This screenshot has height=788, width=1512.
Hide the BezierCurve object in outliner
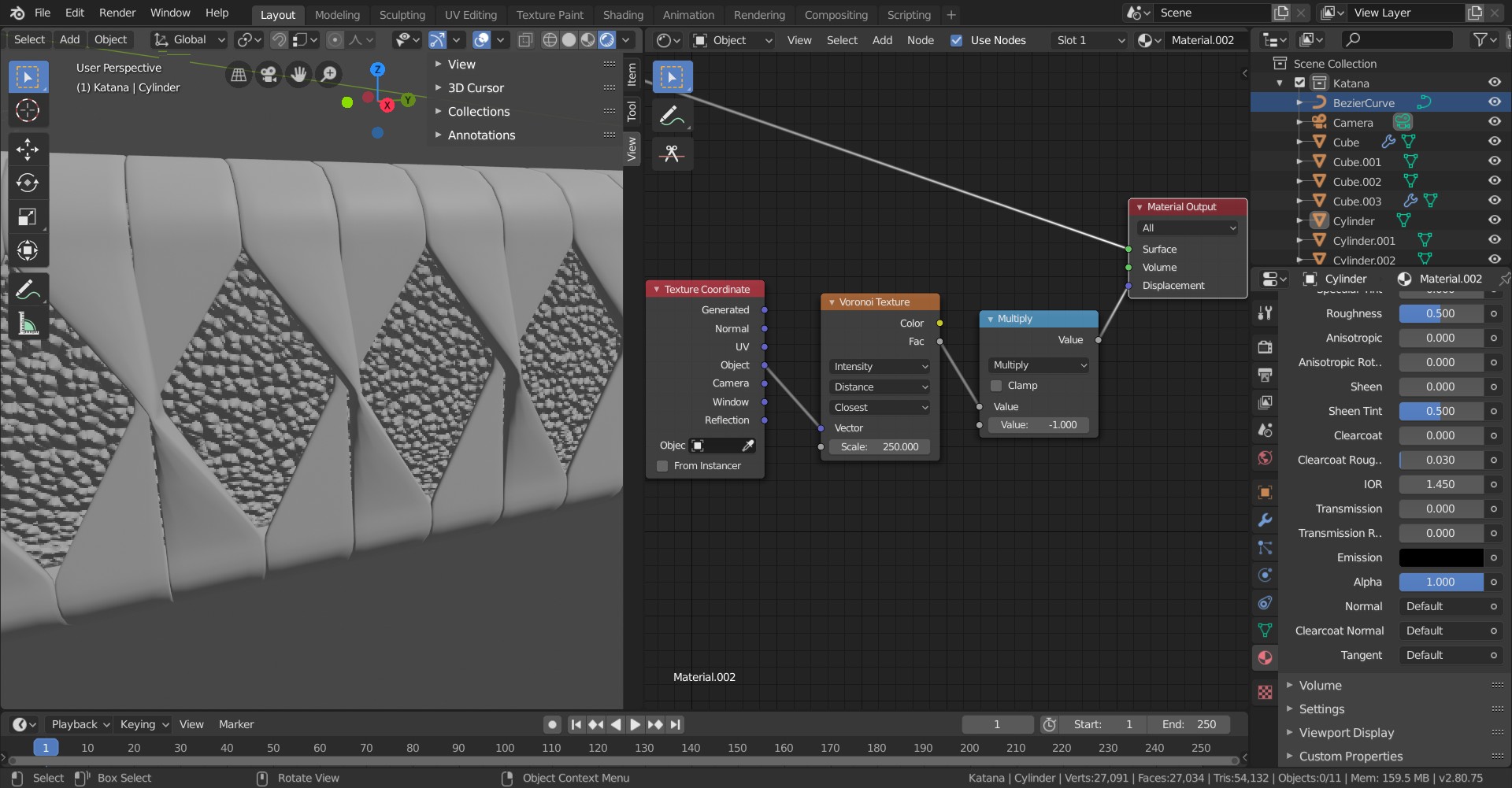[x=1494, y=102]
